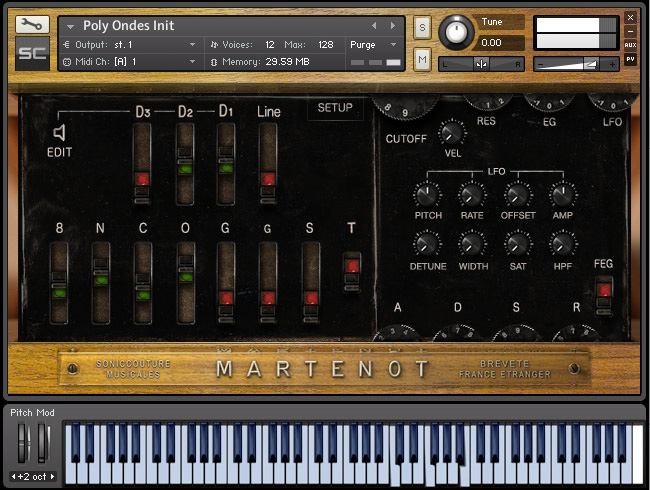This screenshot has height=490, width=650.
Task: Load previous preset with left arrow
Action: (x=374, y=26)
